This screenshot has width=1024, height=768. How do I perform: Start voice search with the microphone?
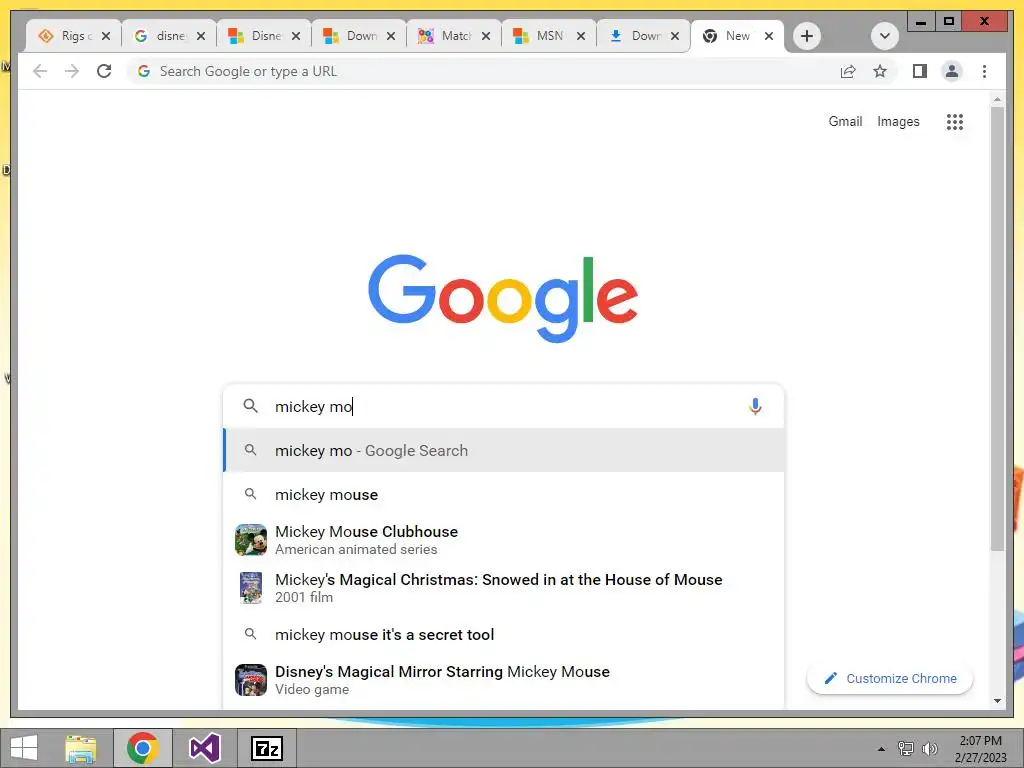coord(755,406)
